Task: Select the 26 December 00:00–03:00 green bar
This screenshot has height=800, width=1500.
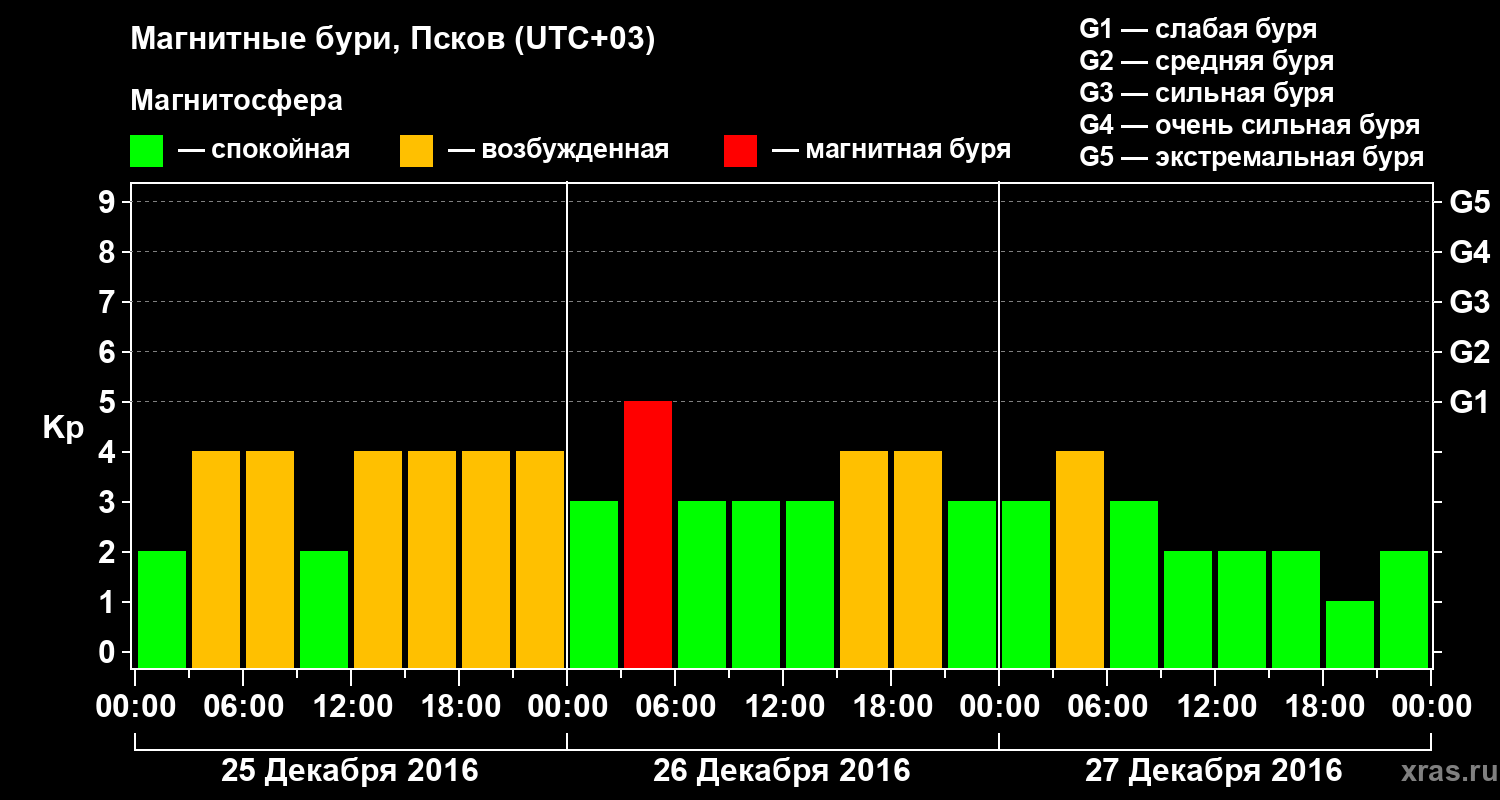Action: click(594, 584)
